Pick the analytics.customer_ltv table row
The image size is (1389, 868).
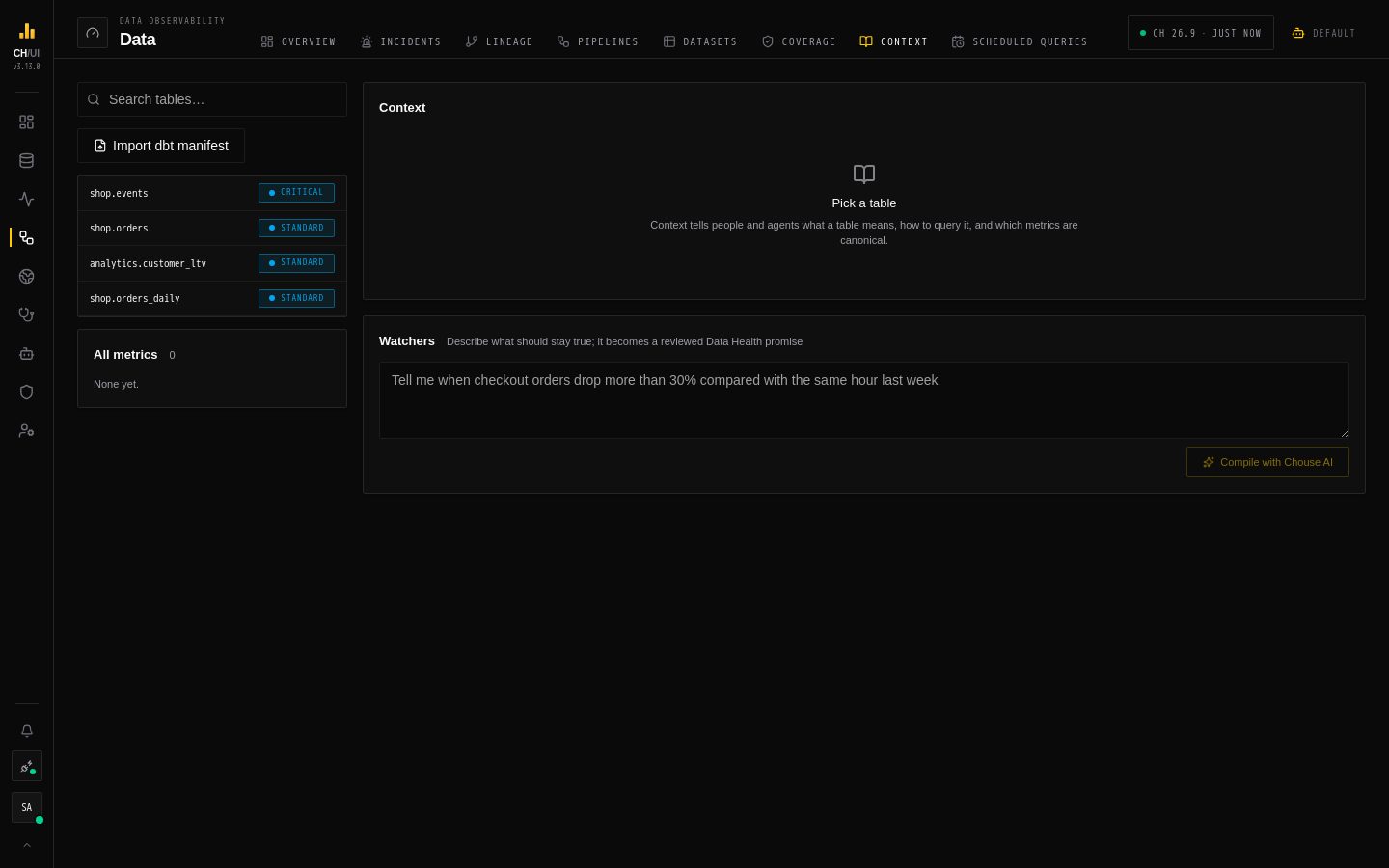212,263
